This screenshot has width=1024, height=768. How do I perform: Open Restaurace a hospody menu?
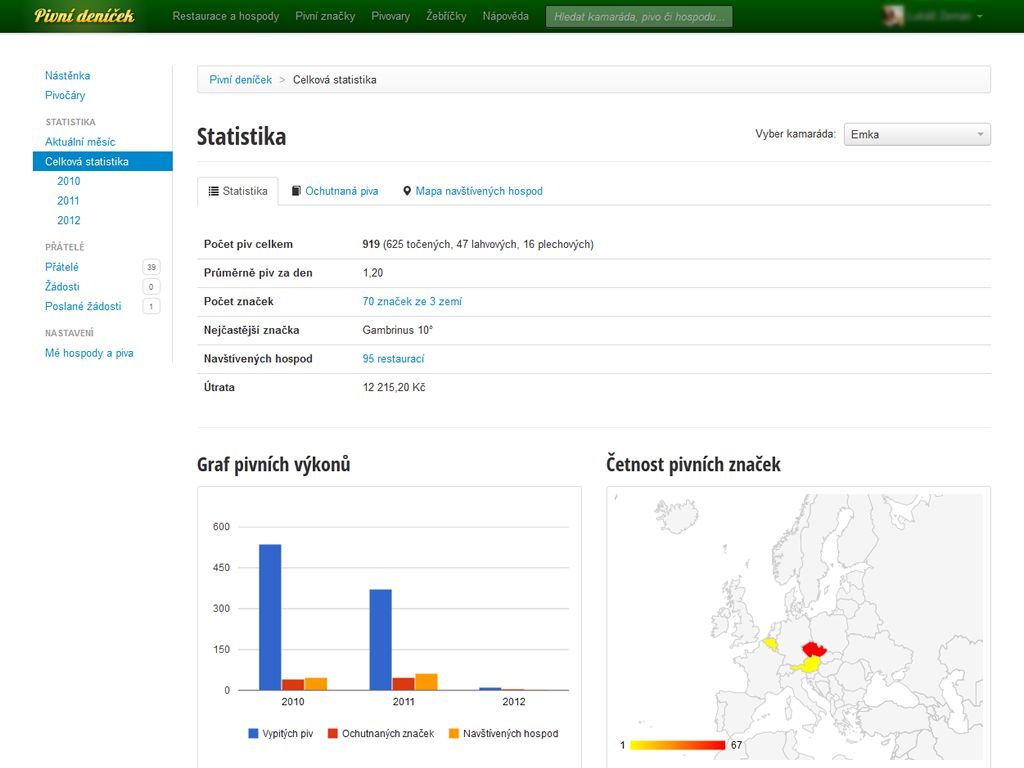(x=225, y=17)
